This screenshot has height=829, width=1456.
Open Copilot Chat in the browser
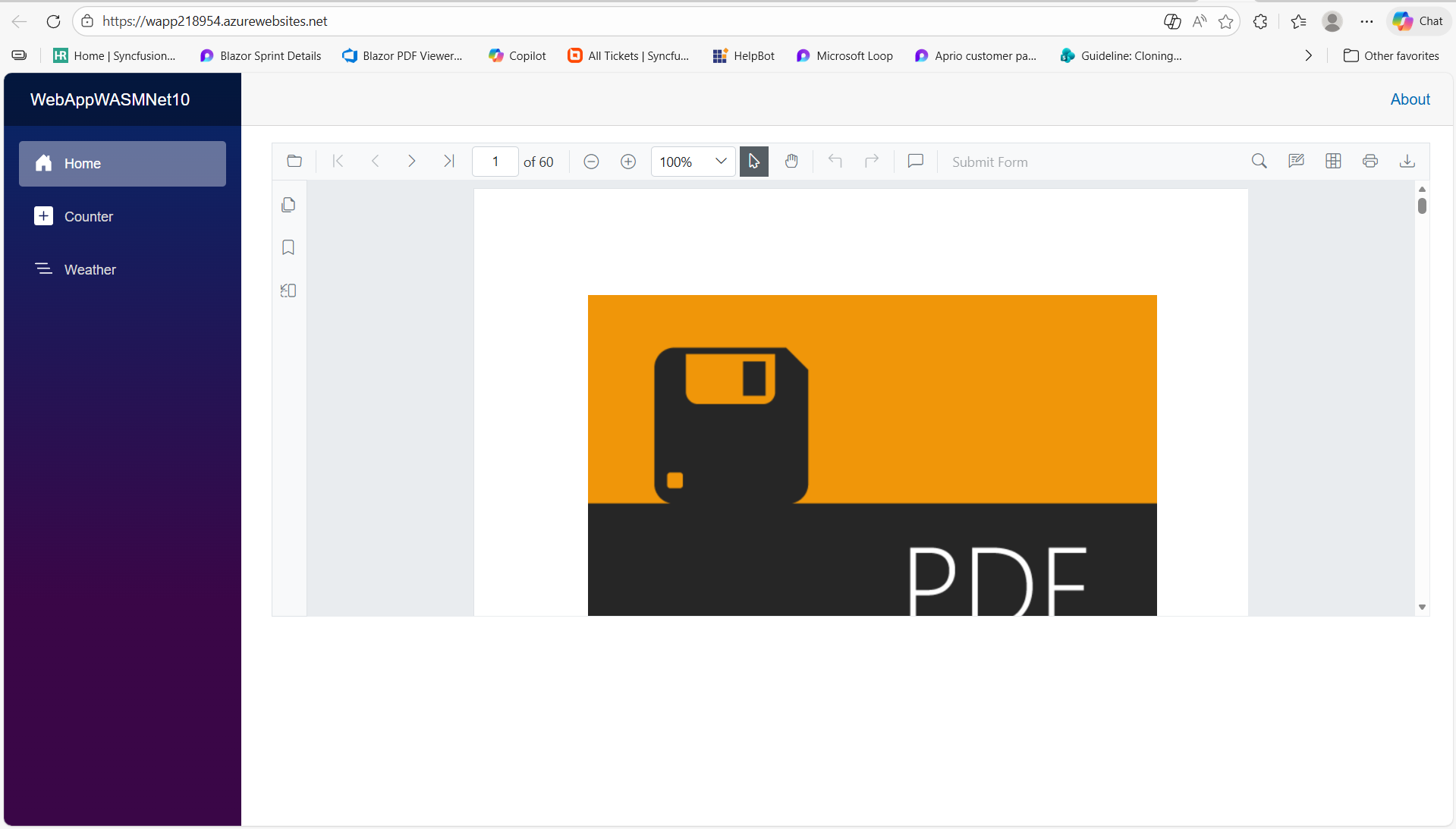click(1418, 21)
